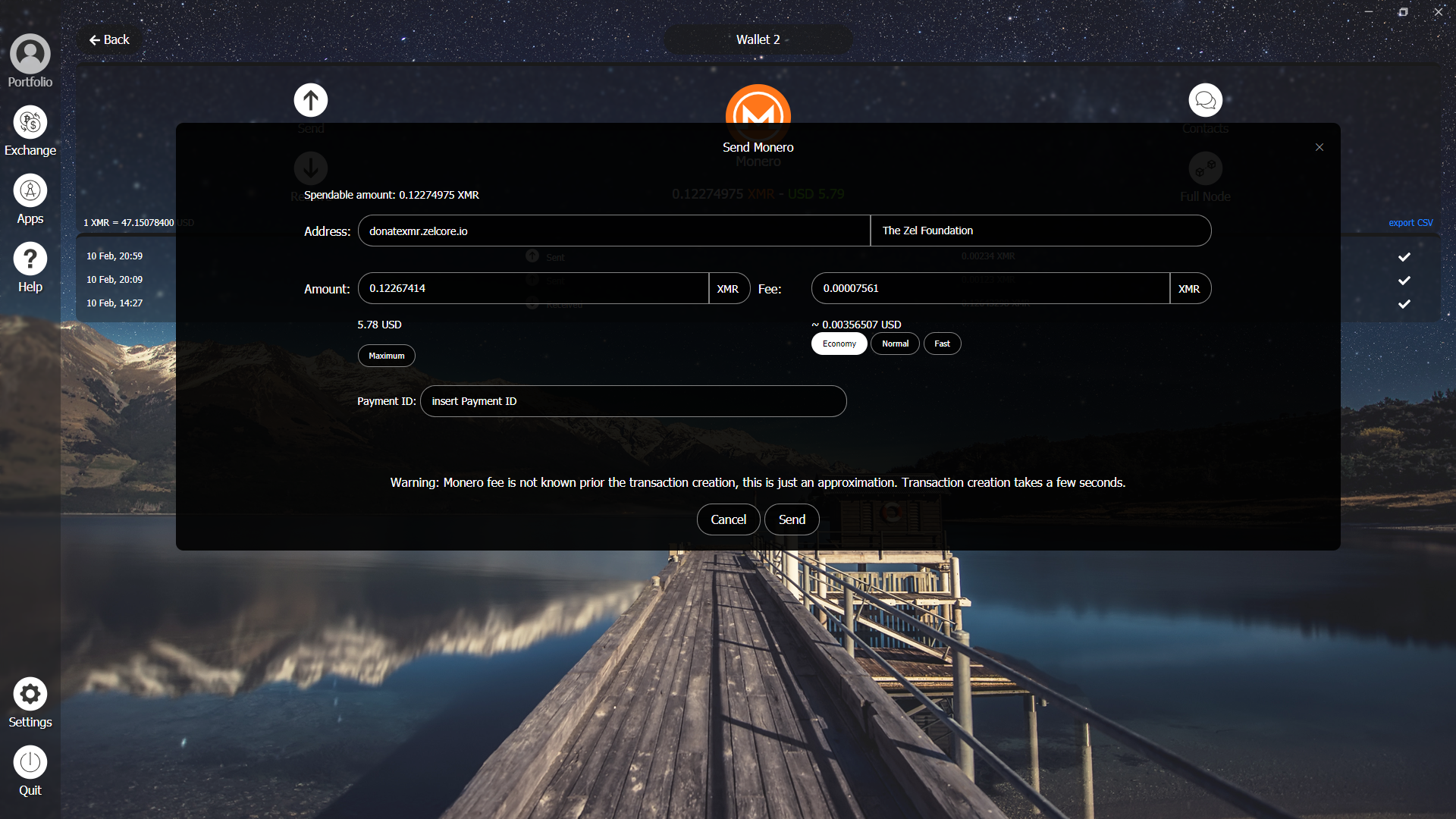Select the Fast fee option

pos(942,344)
